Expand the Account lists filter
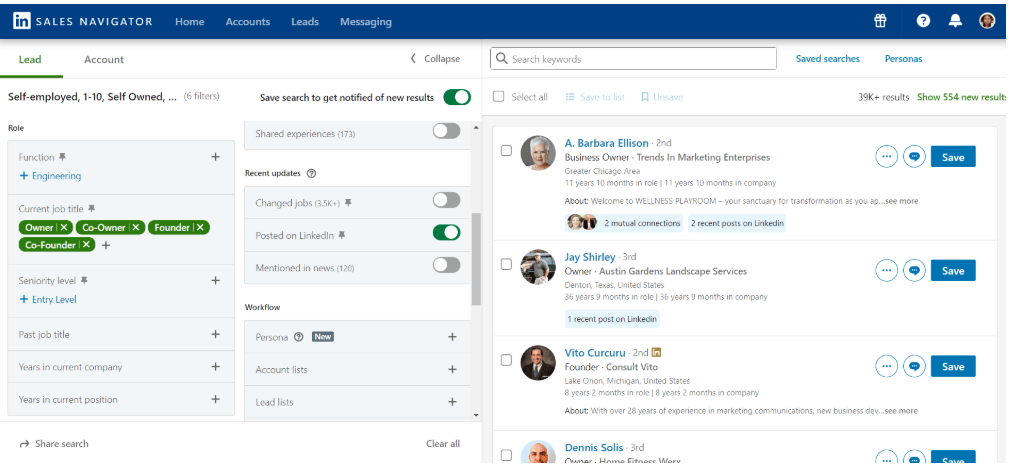 tap(452, 369)
